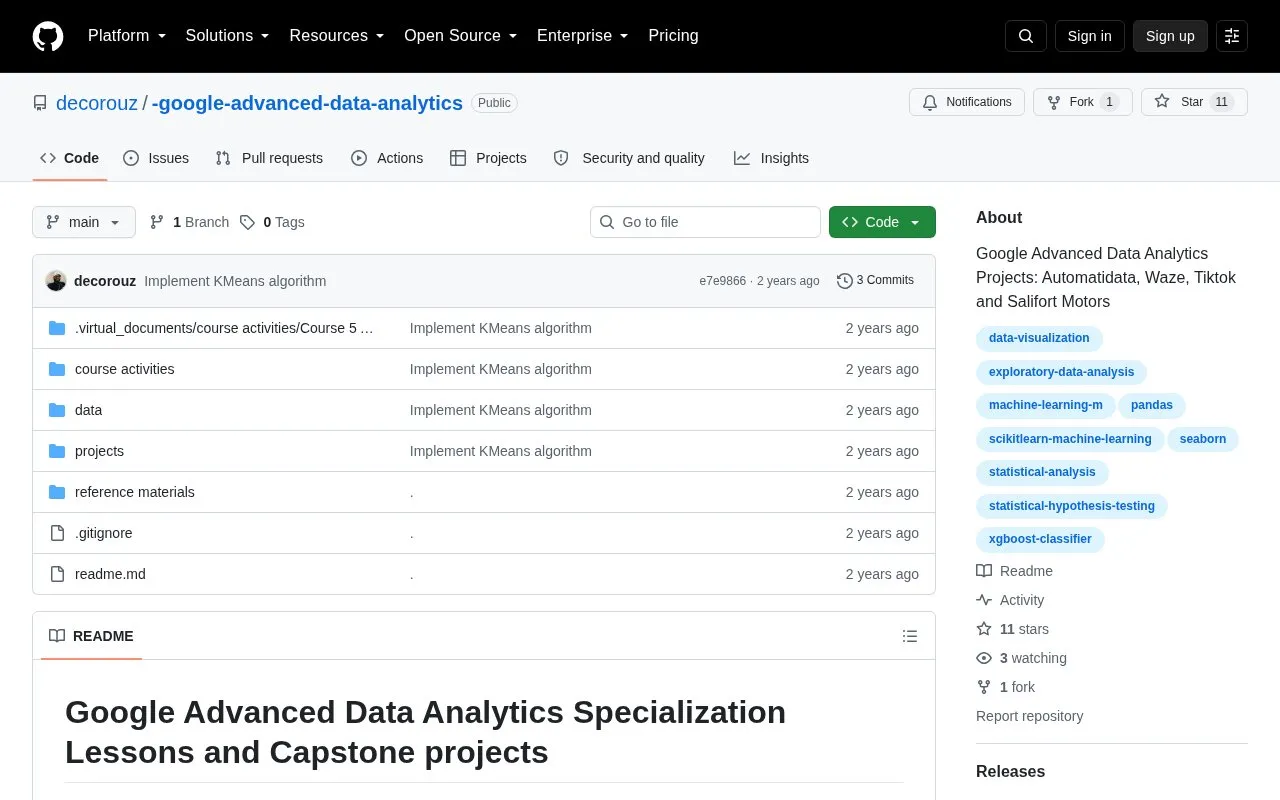This screenshot has height=800, width=1280.
Task: Click the branch icon next to 1 Branch
Action: point(157,222)
